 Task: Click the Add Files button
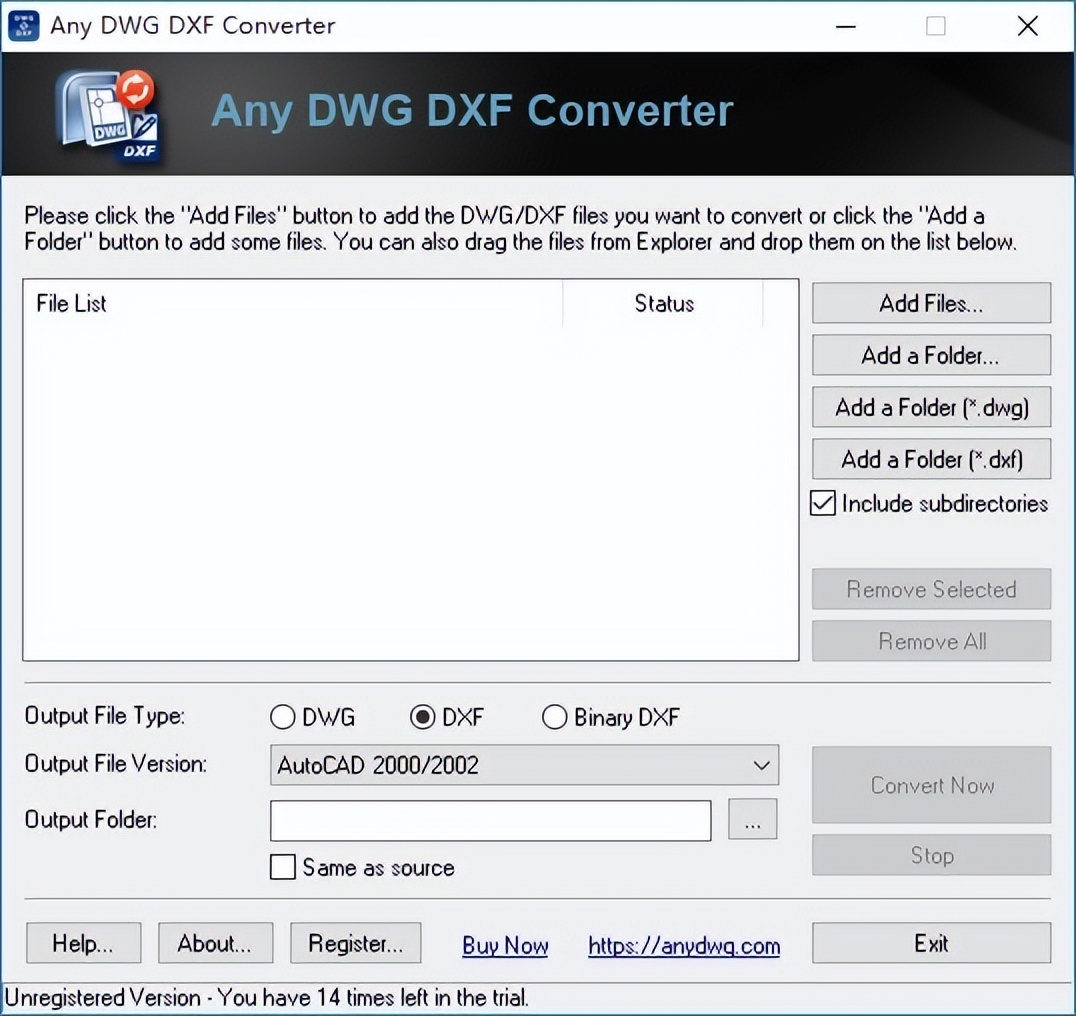coord(930,303)
